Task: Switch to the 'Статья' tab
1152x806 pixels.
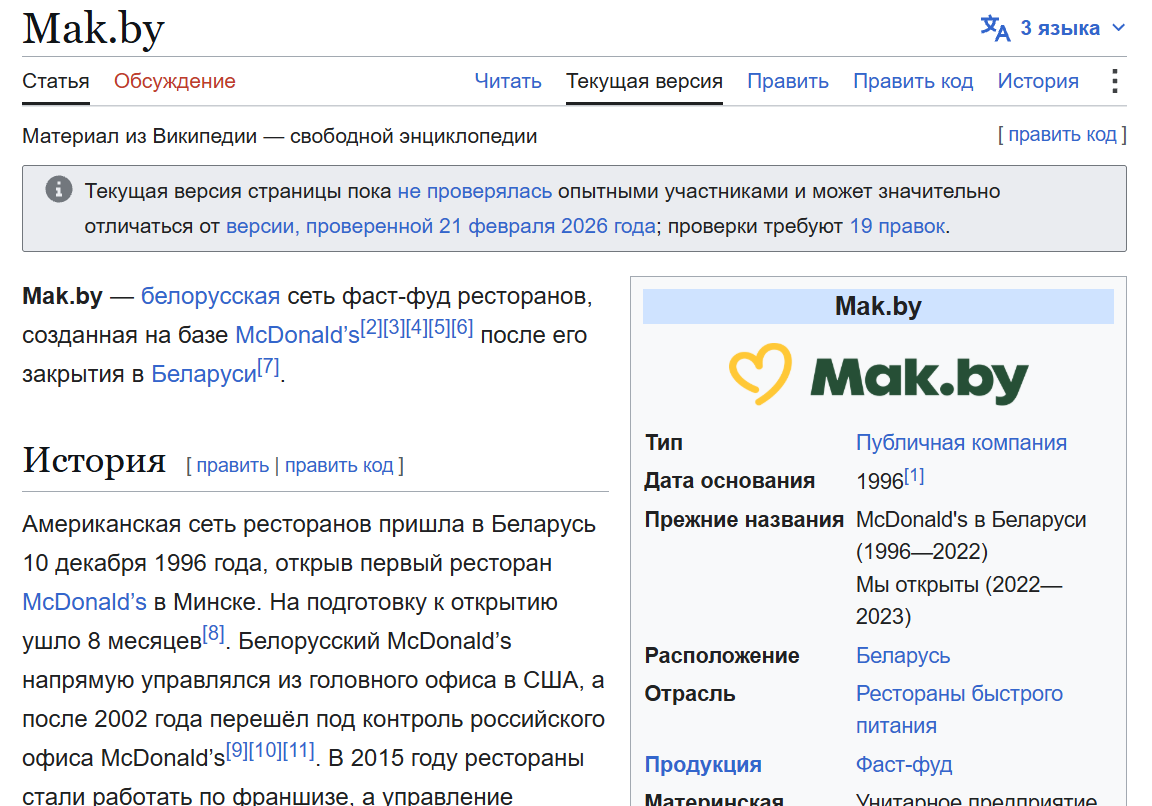Action: 56,81
